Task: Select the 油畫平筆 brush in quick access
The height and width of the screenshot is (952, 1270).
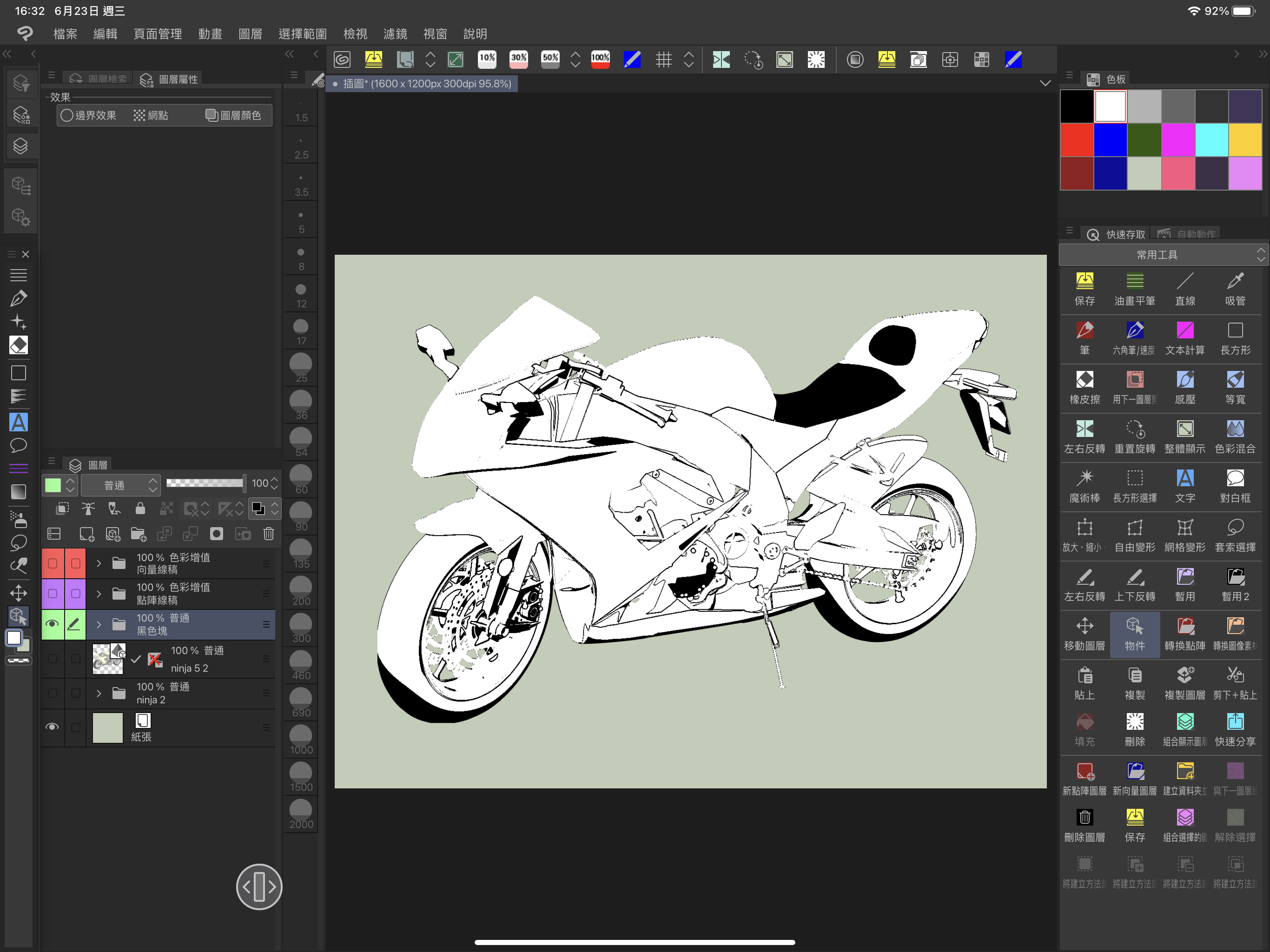Action: [1135, 289]
